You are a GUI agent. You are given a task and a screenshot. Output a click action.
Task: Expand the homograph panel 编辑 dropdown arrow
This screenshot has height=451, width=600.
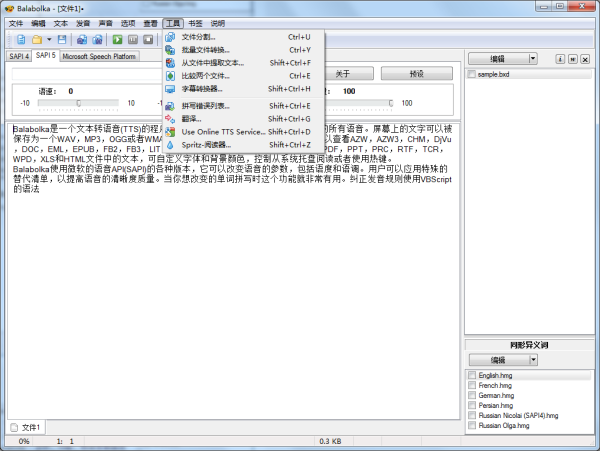[531, 359]
